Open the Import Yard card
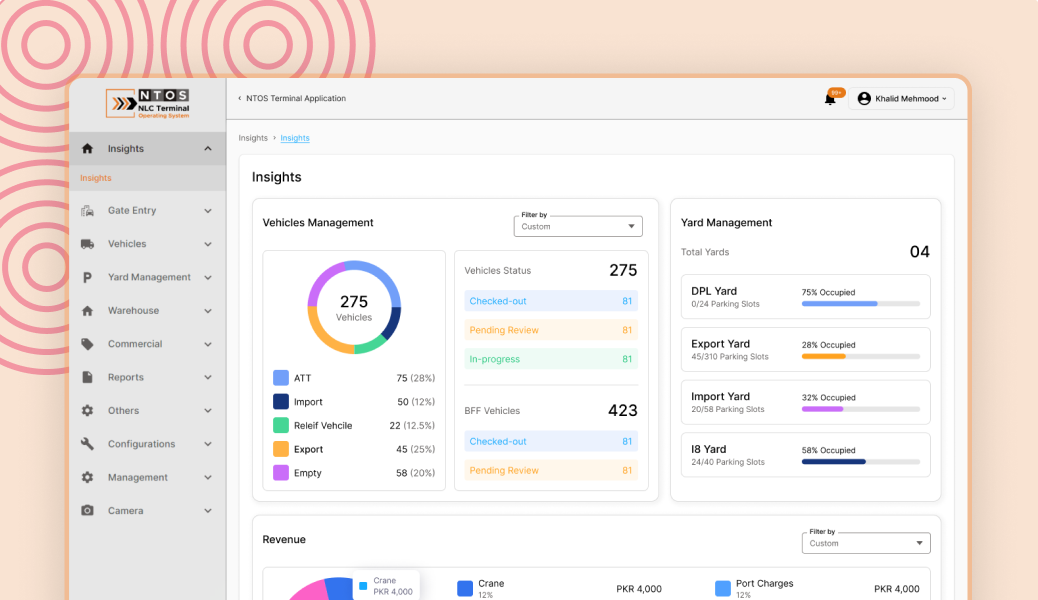This screenshot has width=1038, height=600. coord(806,402)
